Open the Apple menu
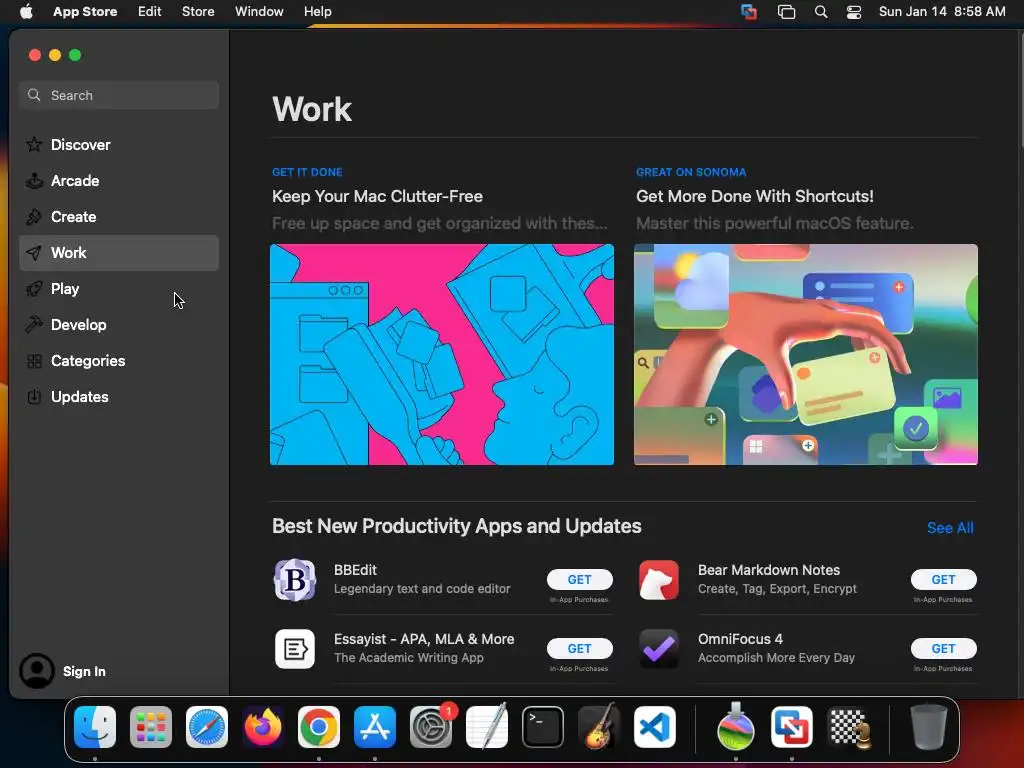Viewport: 1024px width, 768px height. tap(25, 12)
